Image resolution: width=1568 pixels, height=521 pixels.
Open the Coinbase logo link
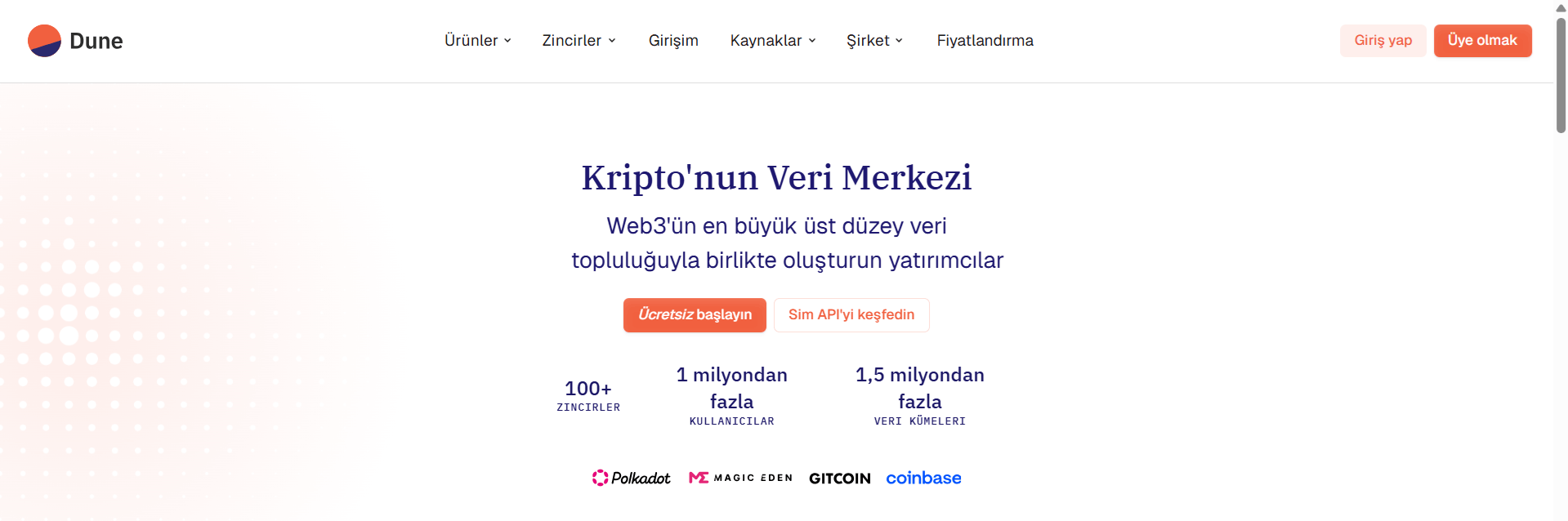click(x=923, y=478)
